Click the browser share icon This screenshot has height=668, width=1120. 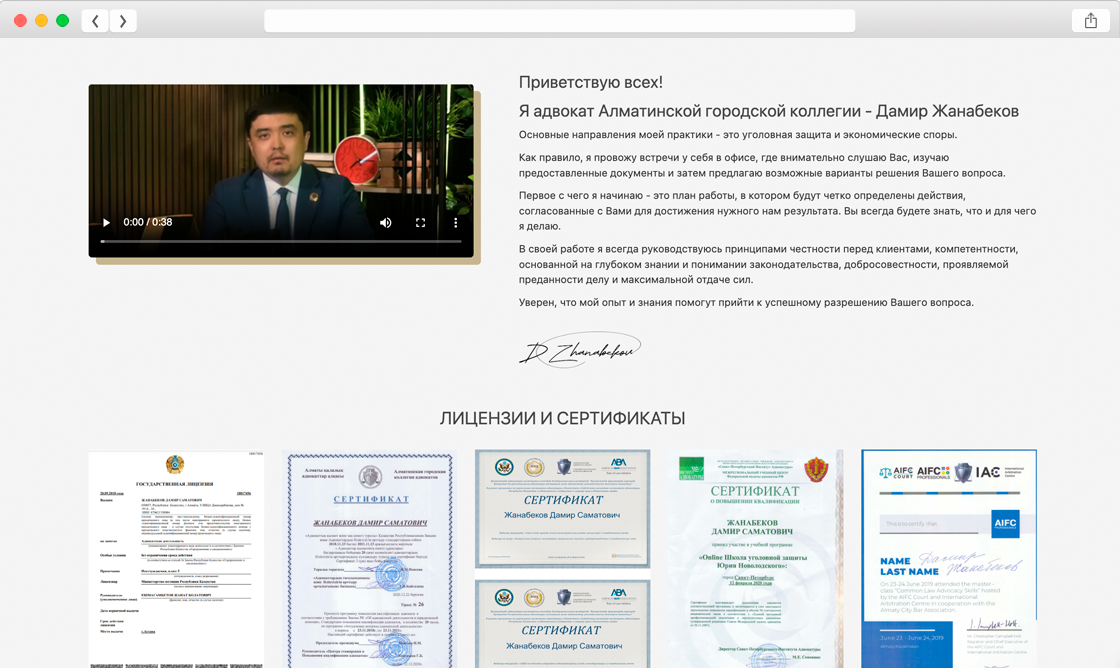[1091, 21]
